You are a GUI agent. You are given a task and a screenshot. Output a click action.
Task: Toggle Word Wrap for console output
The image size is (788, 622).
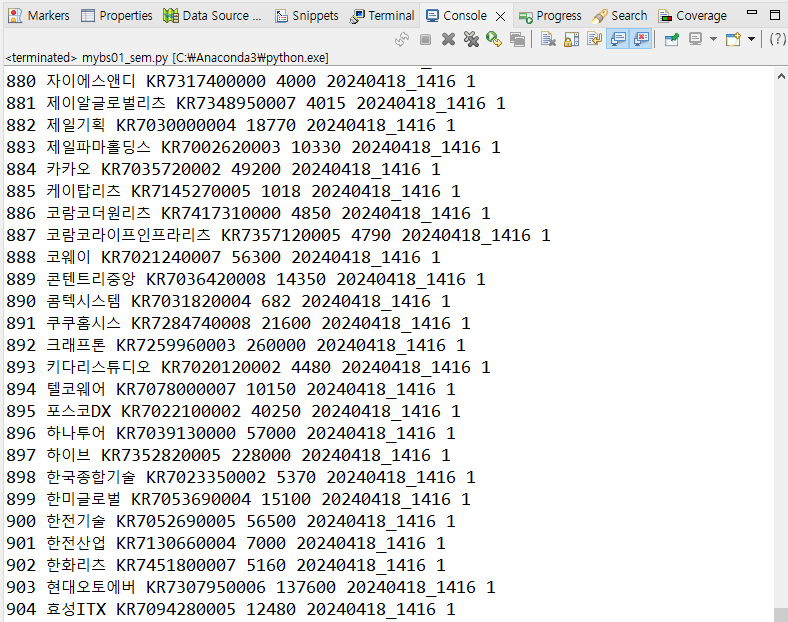tap(595, 39)
